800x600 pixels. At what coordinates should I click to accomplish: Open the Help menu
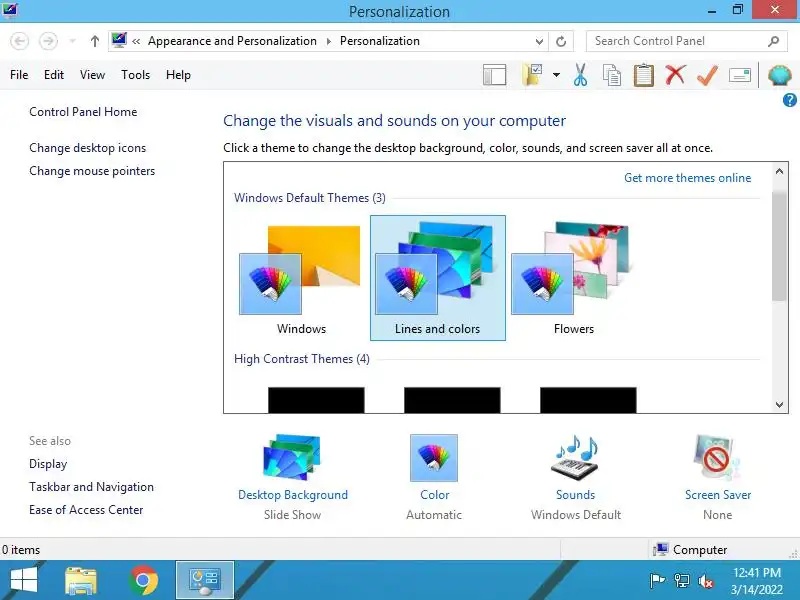178,75
